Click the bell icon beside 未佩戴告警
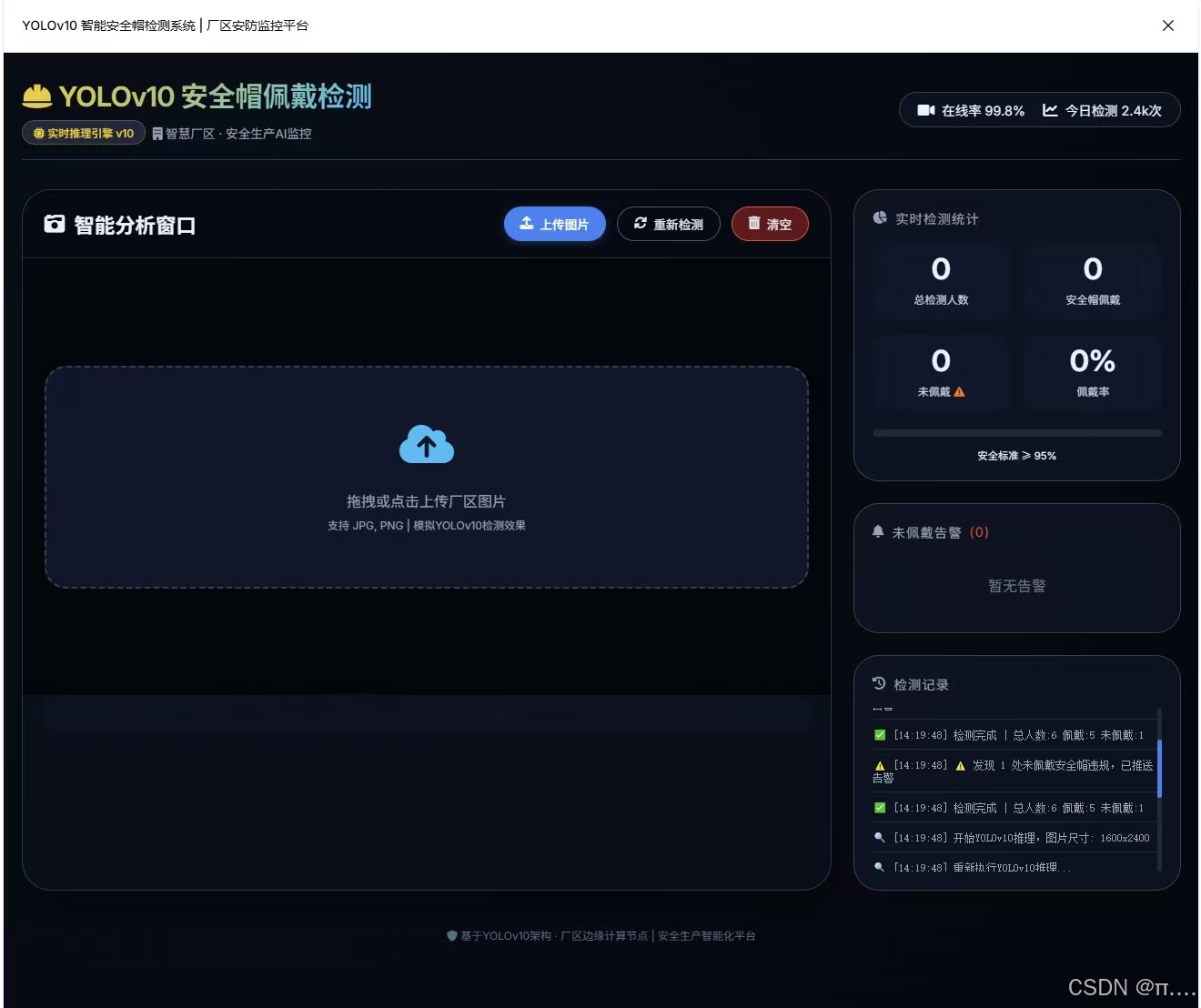Viewport: 1201px width, 1008px height. [878, 531]
